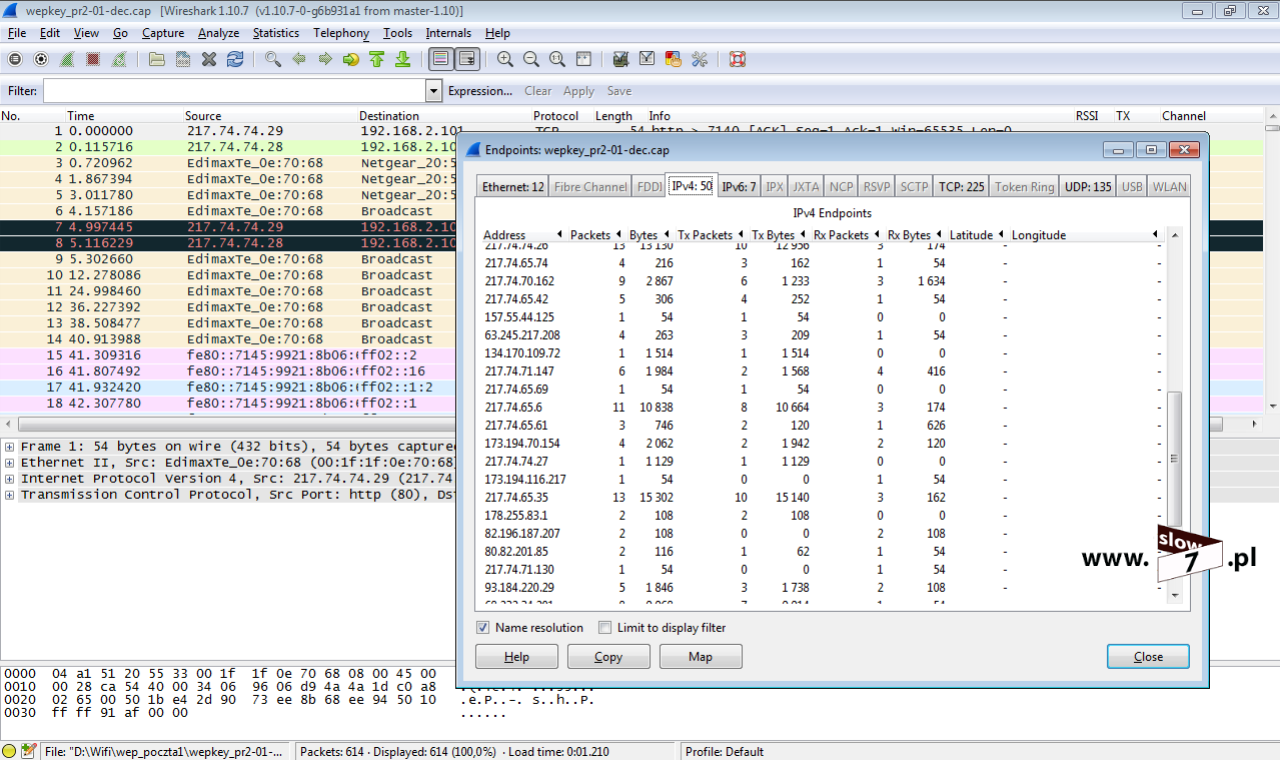Open the Analyze menu
This screenshot has height=760, width=1280.
point(218,33)
